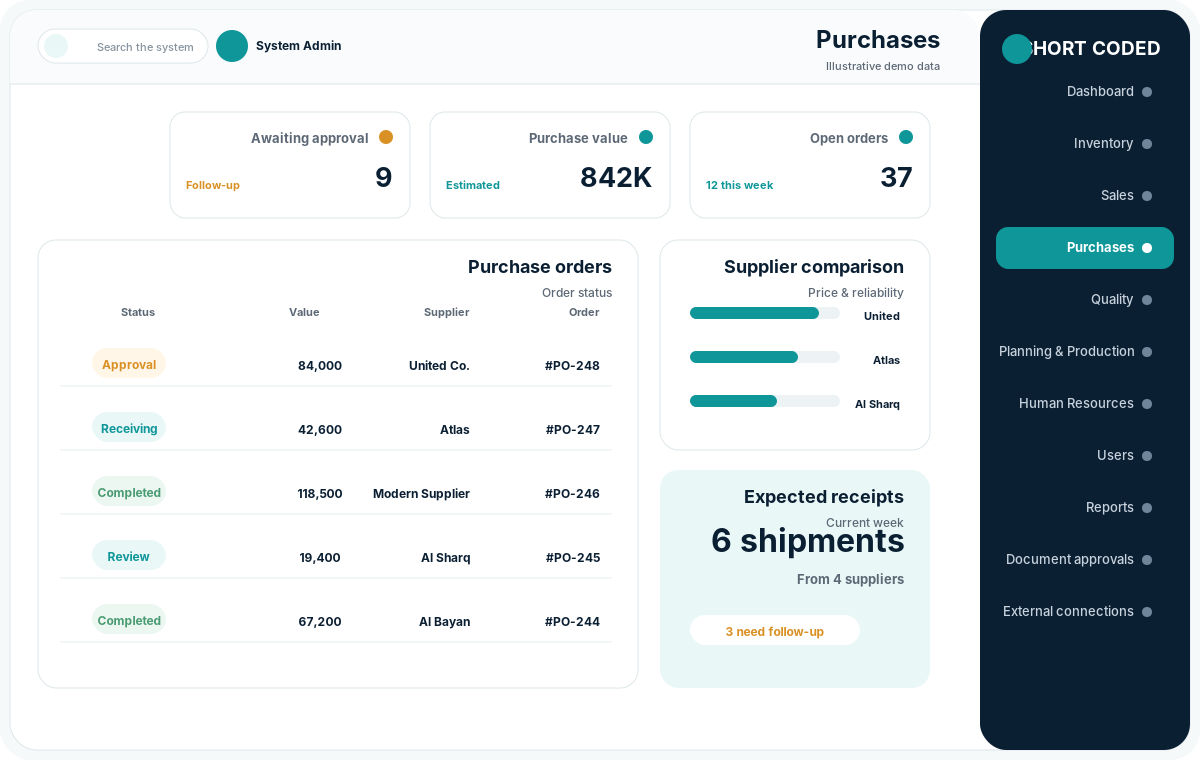Click the Supplier column header
1200x760 pixels.
[446, 312]
